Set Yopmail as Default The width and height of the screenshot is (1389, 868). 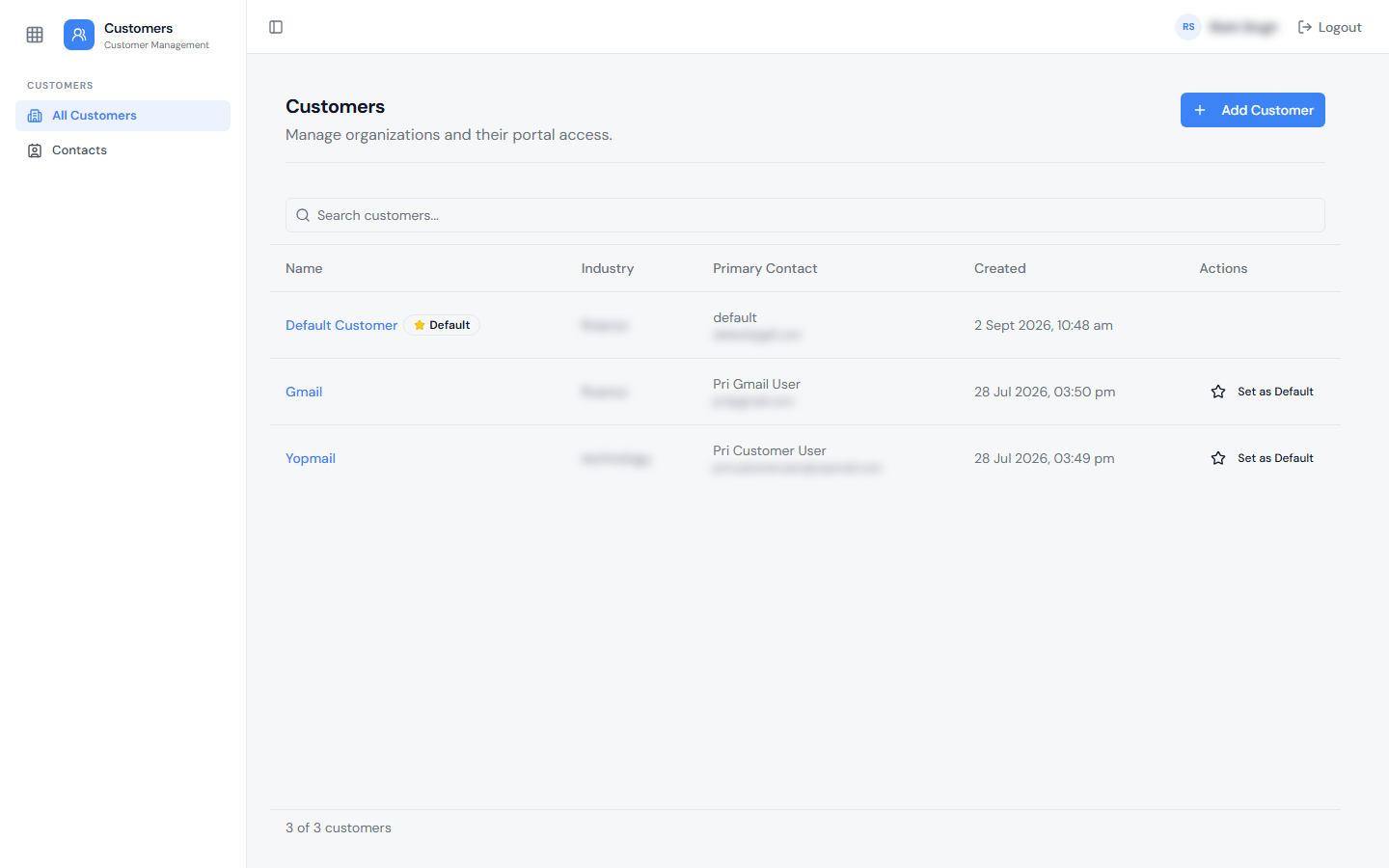1262,458
